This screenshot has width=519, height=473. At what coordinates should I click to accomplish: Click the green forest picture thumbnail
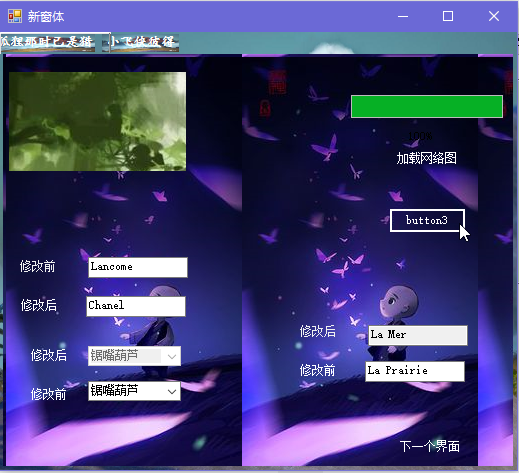pos(97,121)
